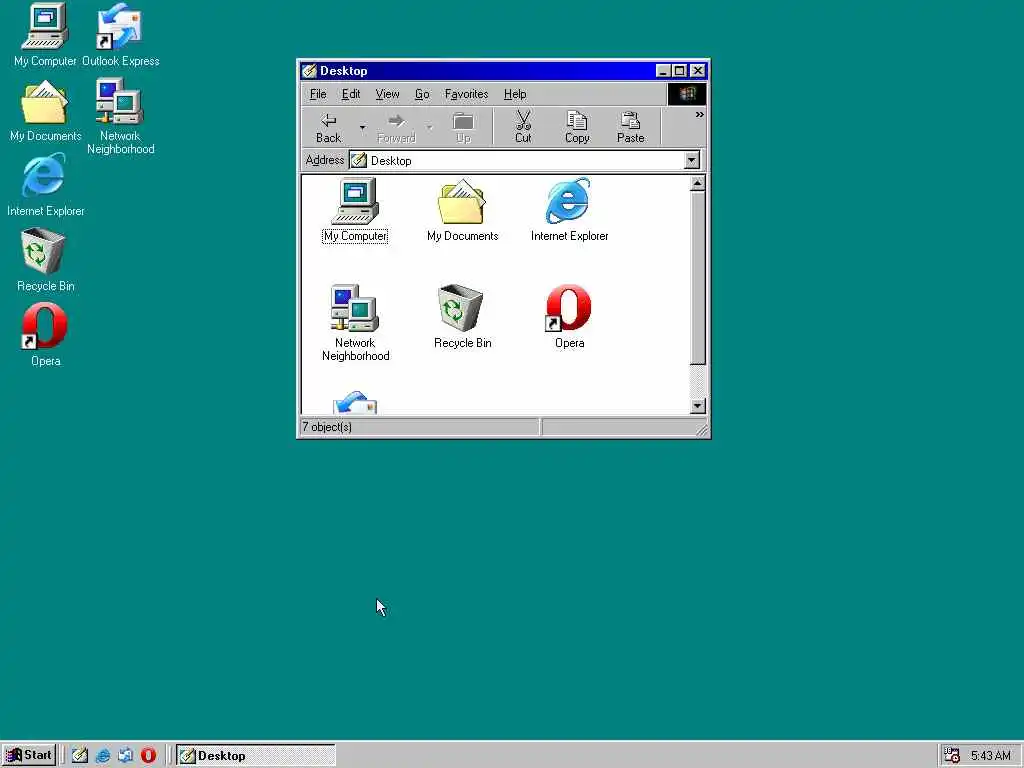Click Show Desktop quick launch icon
This screenshot has width=1024, height=768.
point(80,756)
